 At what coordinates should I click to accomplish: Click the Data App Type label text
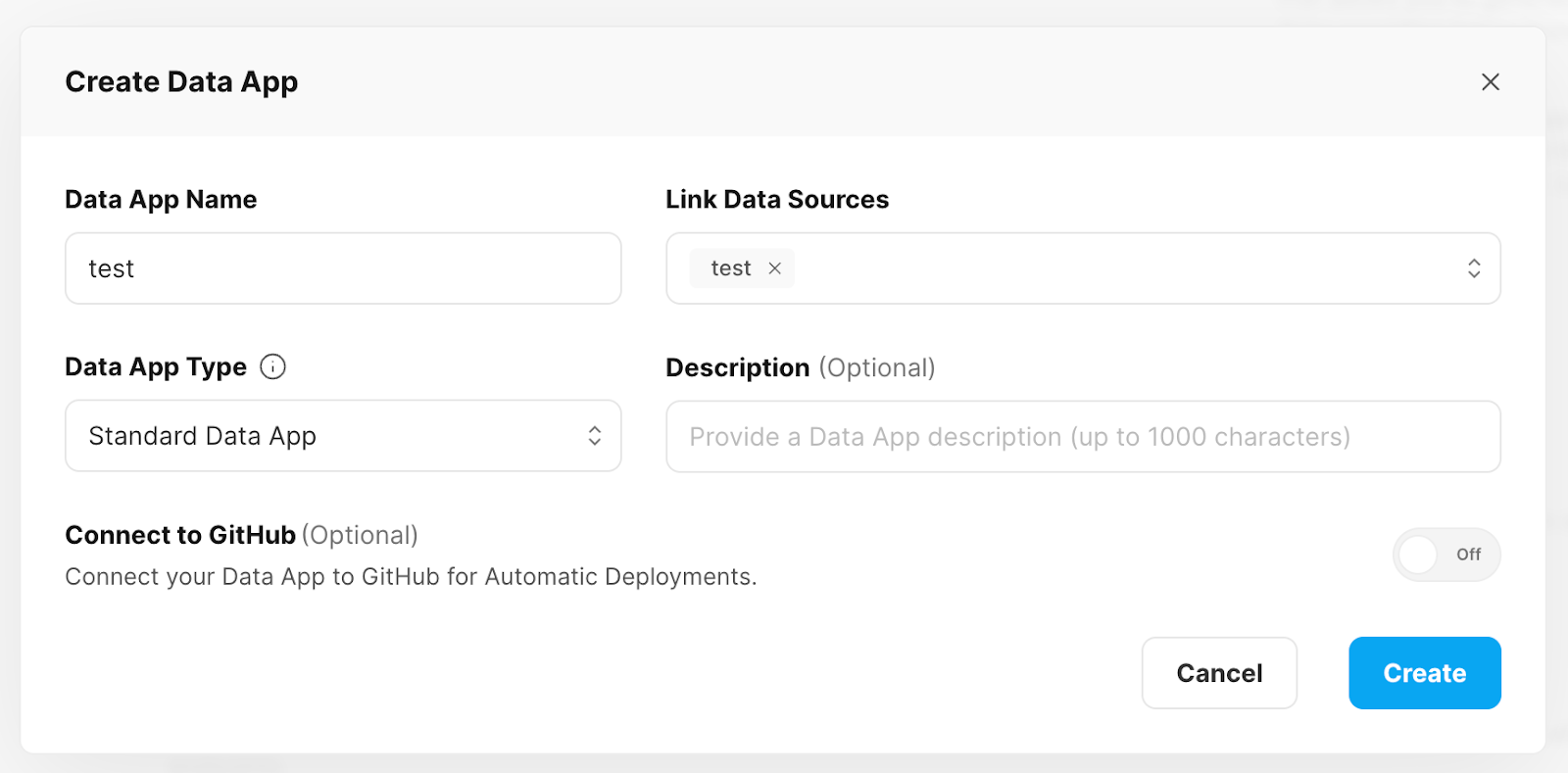(156, 367)
